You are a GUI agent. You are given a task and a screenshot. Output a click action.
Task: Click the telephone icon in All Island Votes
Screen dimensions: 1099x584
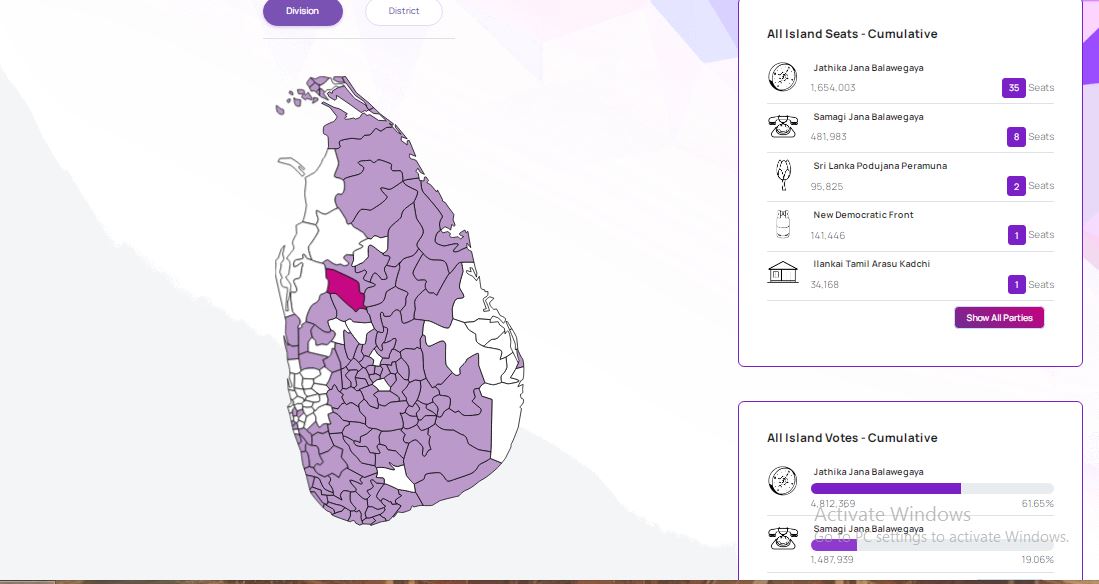(x=782, y=537)
